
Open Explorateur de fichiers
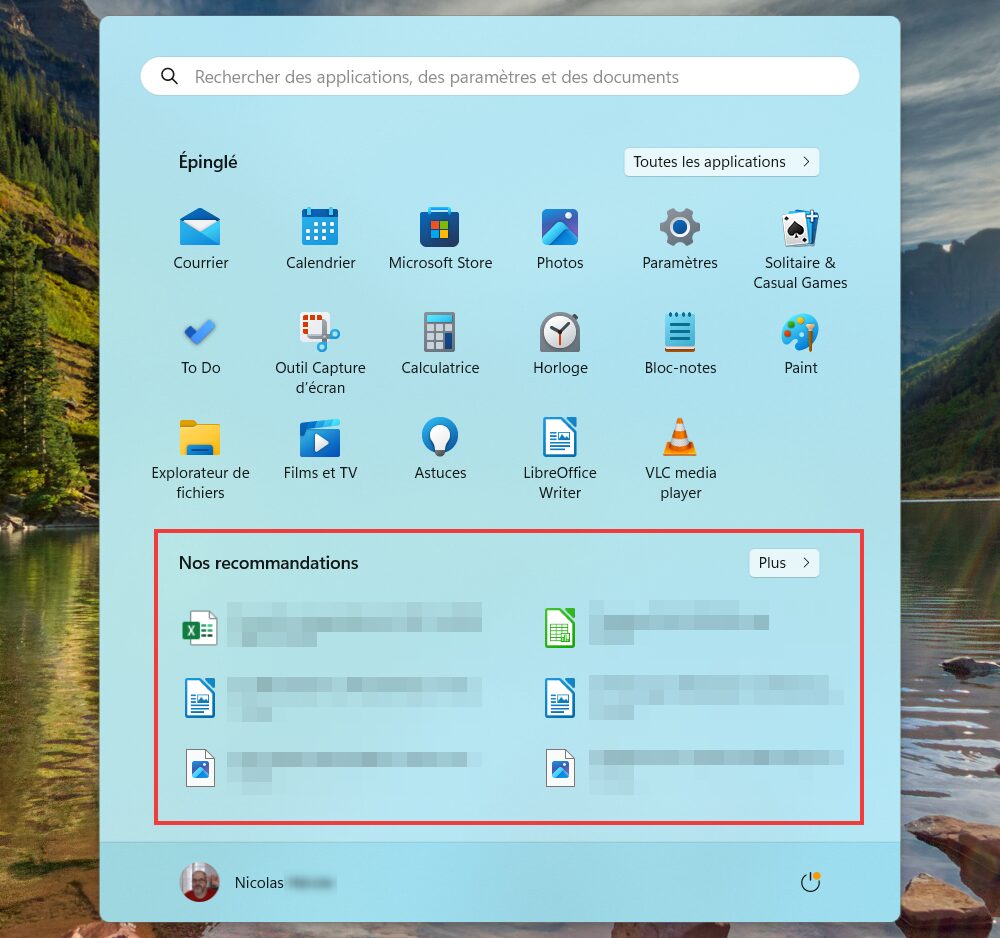(200, 458)
